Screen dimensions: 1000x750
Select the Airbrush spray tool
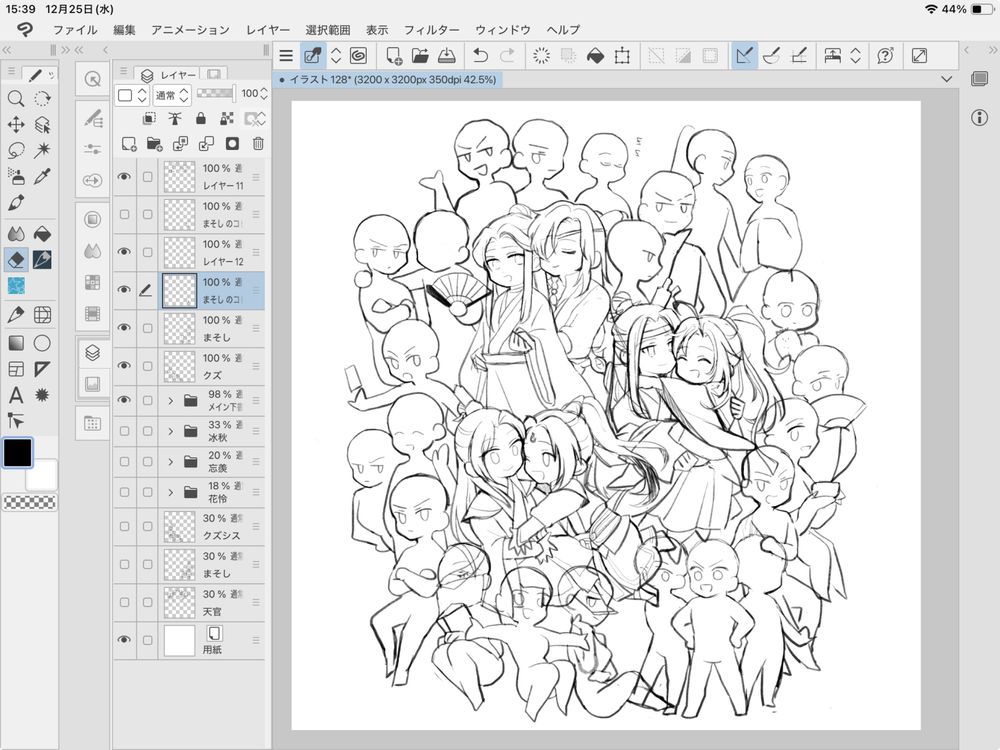click(x=16, y=176)
